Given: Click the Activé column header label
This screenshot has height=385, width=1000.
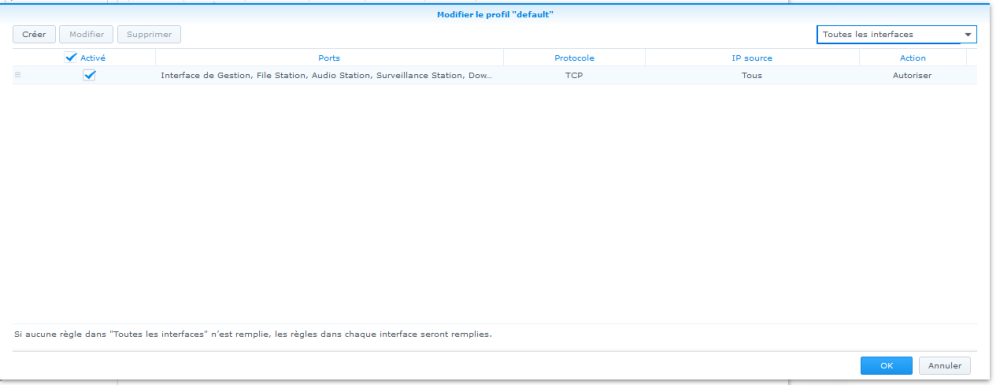Looking at the screenshot, I should [93, 58].
